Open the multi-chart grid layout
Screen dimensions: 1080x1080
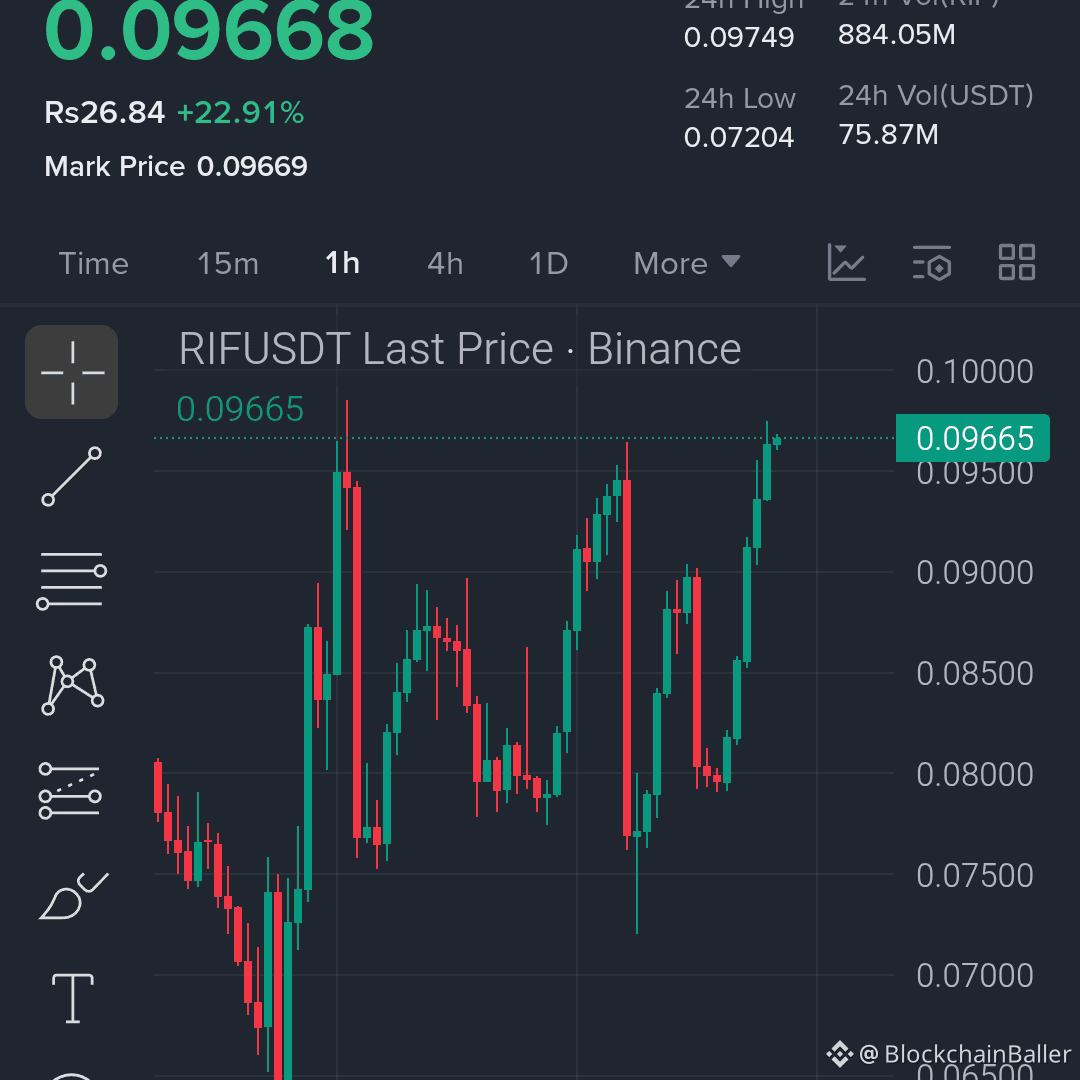(x=1017, y=262)
